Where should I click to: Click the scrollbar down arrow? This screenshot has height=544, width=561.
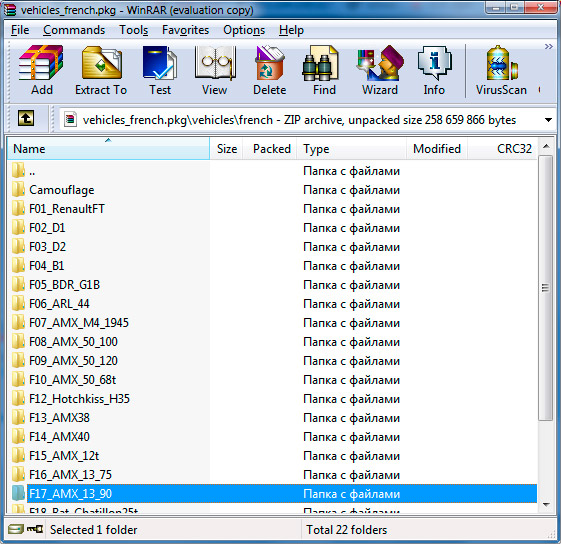[x=546, y=505]
